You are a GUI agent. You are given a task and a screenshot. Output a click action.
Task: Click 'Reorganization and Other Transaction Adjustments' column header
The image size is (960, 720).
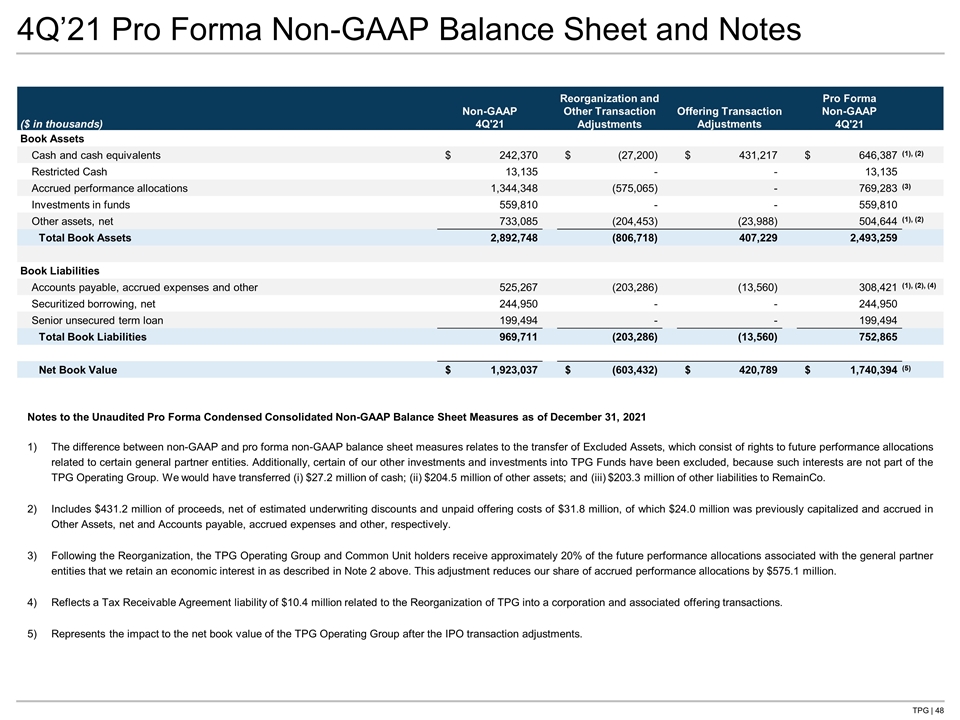[x=609, y=111]
